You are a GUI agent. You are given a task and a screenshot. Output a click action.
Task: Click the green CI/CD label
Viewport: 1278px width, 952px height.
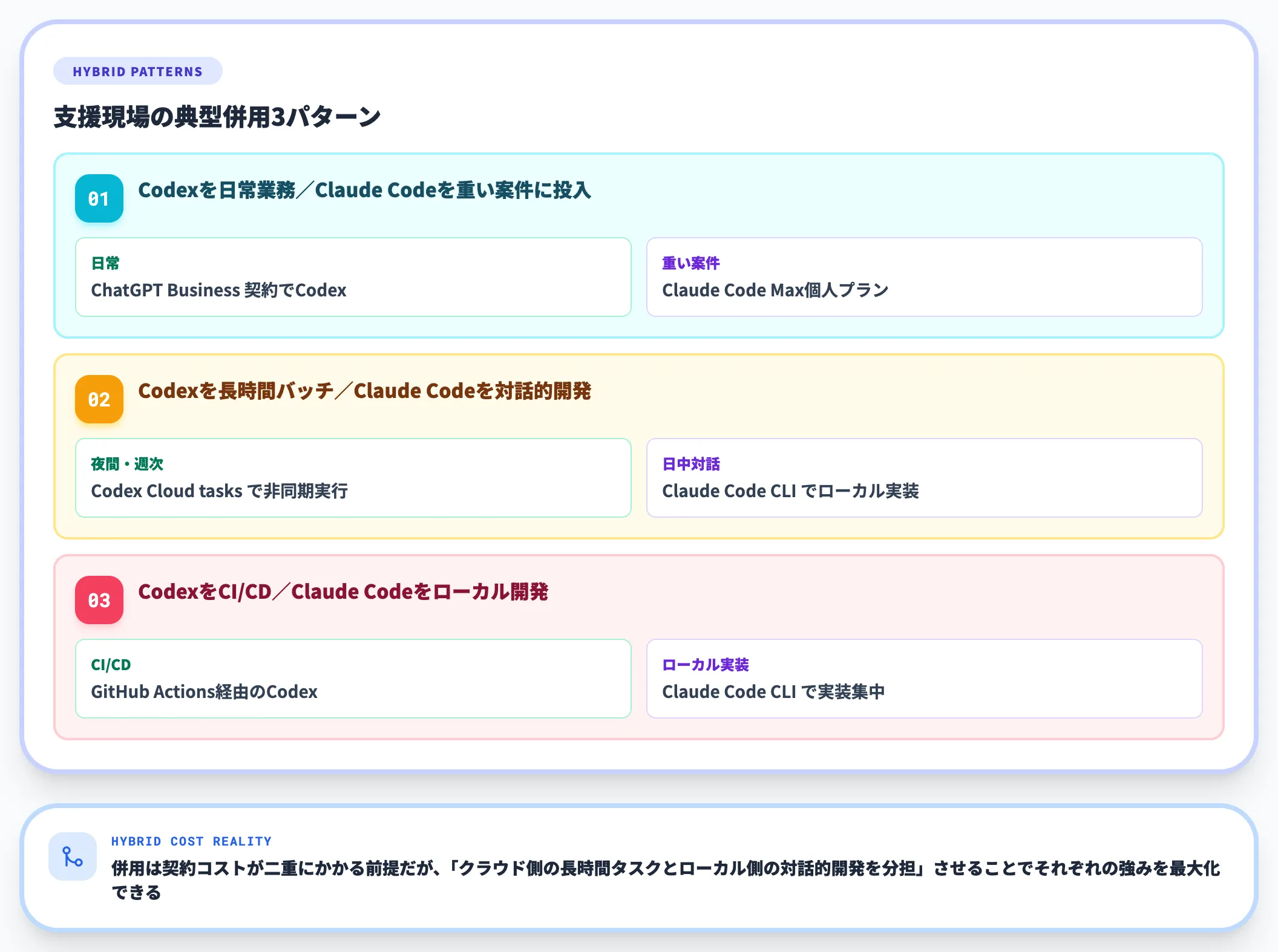(x=111, y=665)
